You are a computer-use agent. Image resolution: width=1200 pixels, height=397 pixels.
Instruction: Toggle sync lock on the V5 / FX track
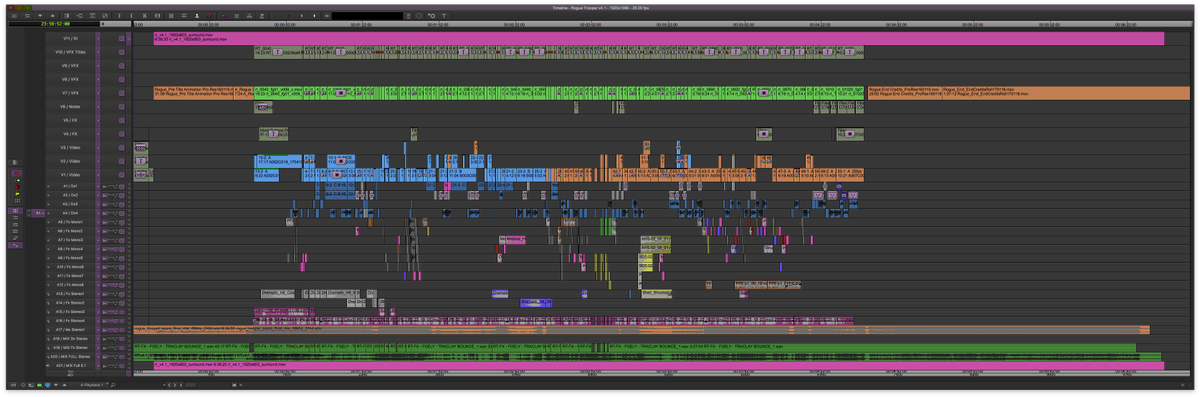[97, 120]
